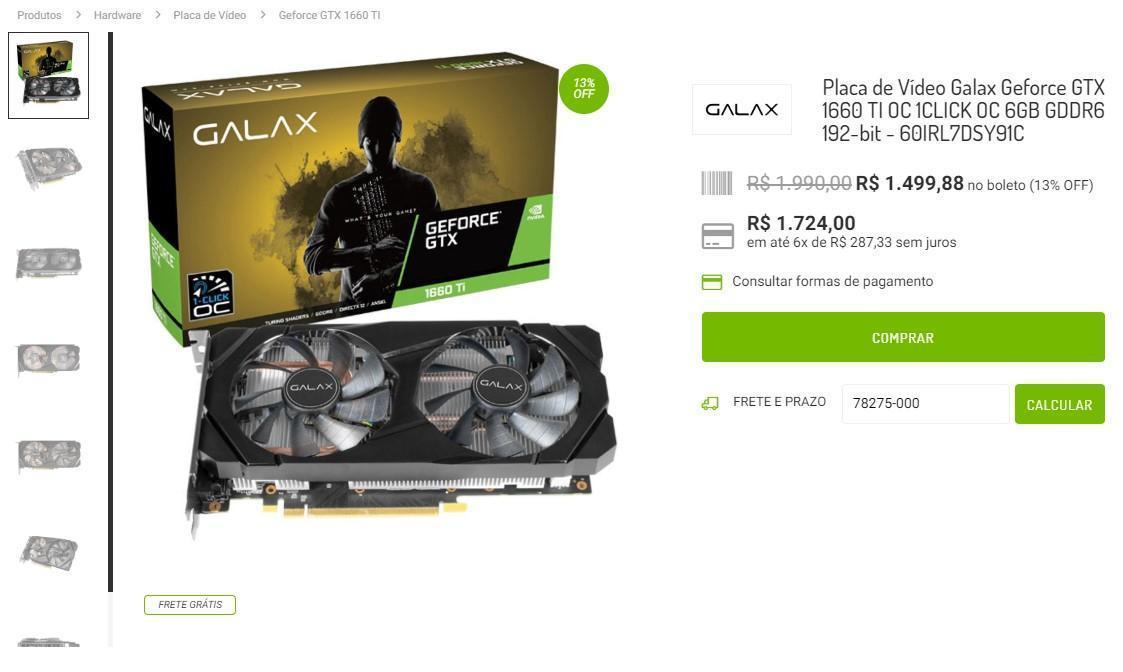Open Consultar formas de pagamento

[832, 282]
